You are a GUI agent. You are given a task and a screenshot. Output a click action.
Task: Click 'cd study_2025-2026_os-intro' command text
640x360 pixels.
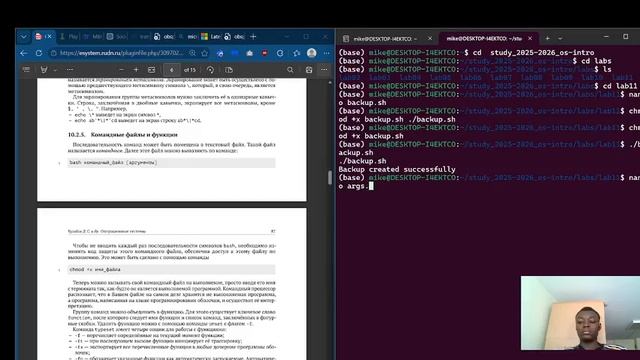point(533,53)
